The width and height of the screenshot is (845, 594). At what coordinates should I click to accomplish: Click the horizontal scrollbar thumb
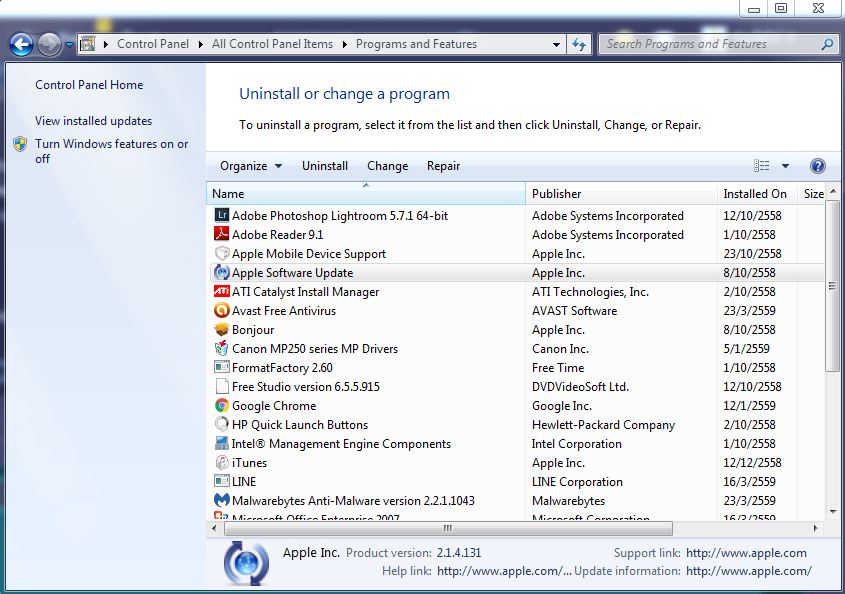point(448,528)
